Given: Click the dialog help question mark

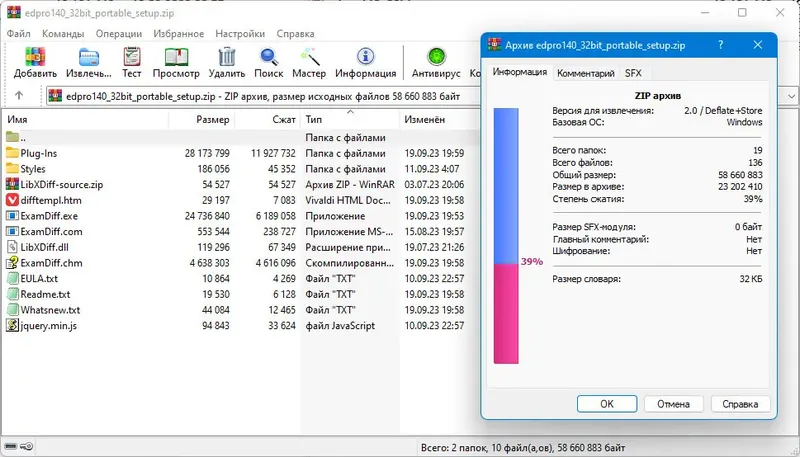Looking at the screenshot, I should tap(720, 45).
